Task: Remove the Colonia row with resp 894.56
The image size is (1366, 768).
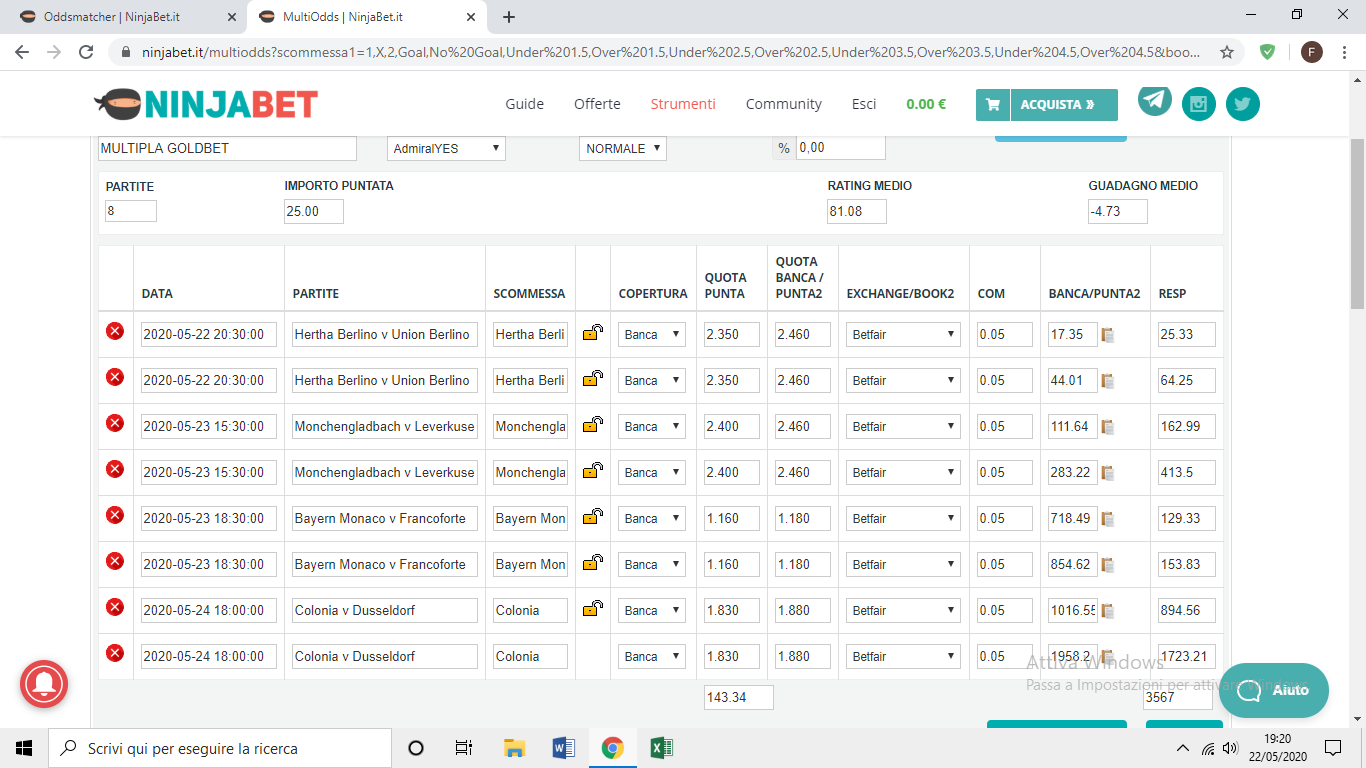Action: 115,607
